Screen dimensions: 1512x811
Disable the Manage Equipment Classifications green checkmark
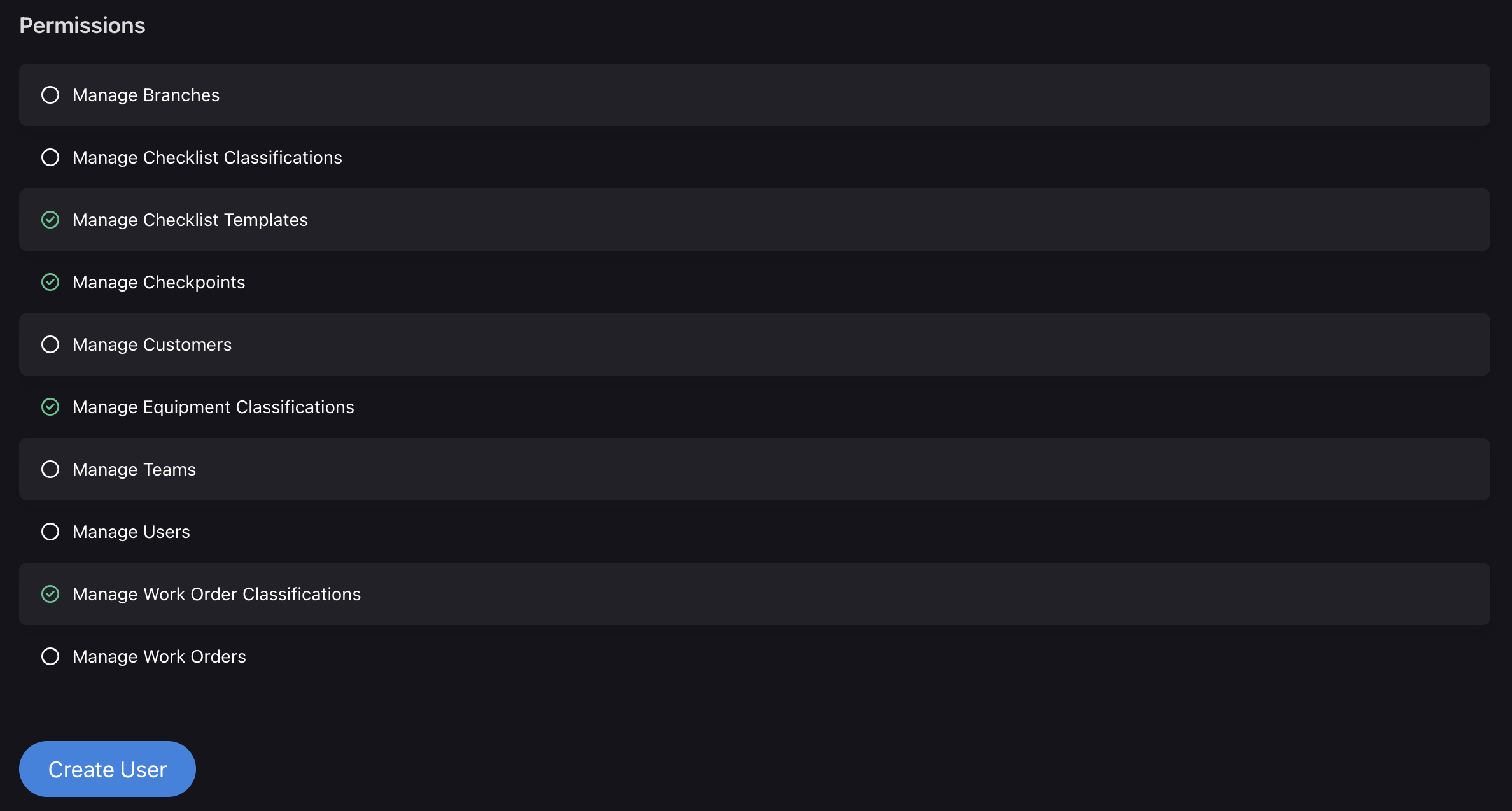pyautogui.click(x=50, y=407)
